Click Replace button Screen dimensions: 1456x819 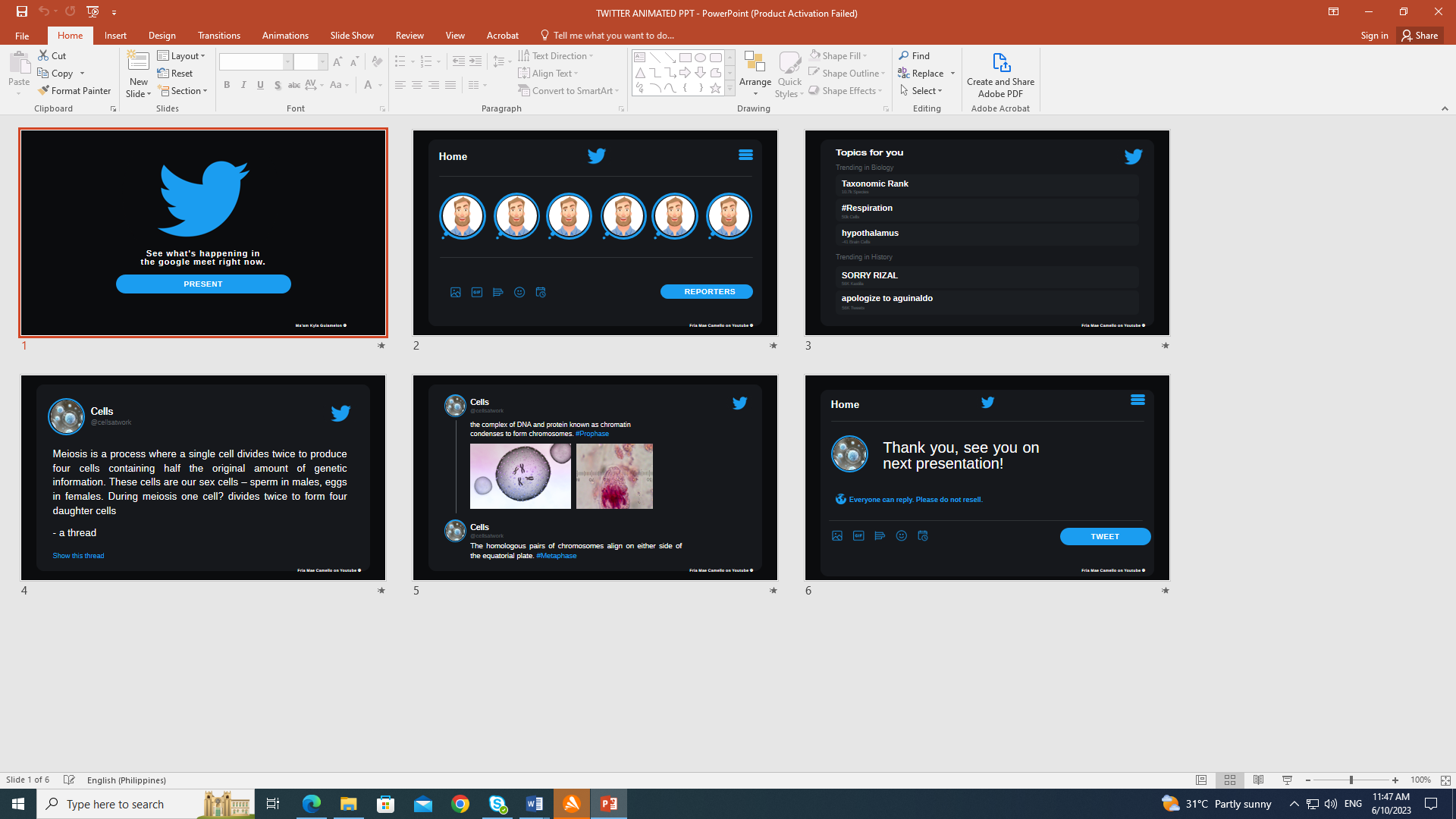pos(921,73)
